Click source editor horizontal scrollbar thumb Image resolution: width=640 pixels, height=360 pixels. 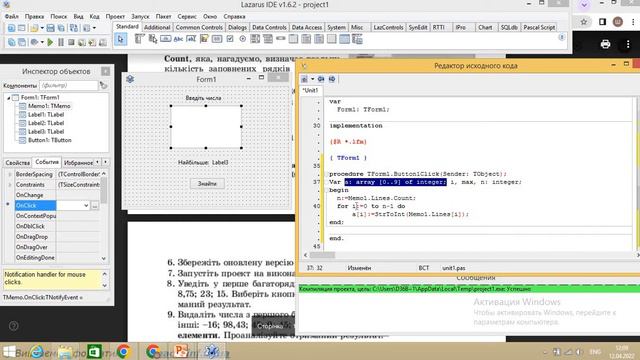point(322,255)
